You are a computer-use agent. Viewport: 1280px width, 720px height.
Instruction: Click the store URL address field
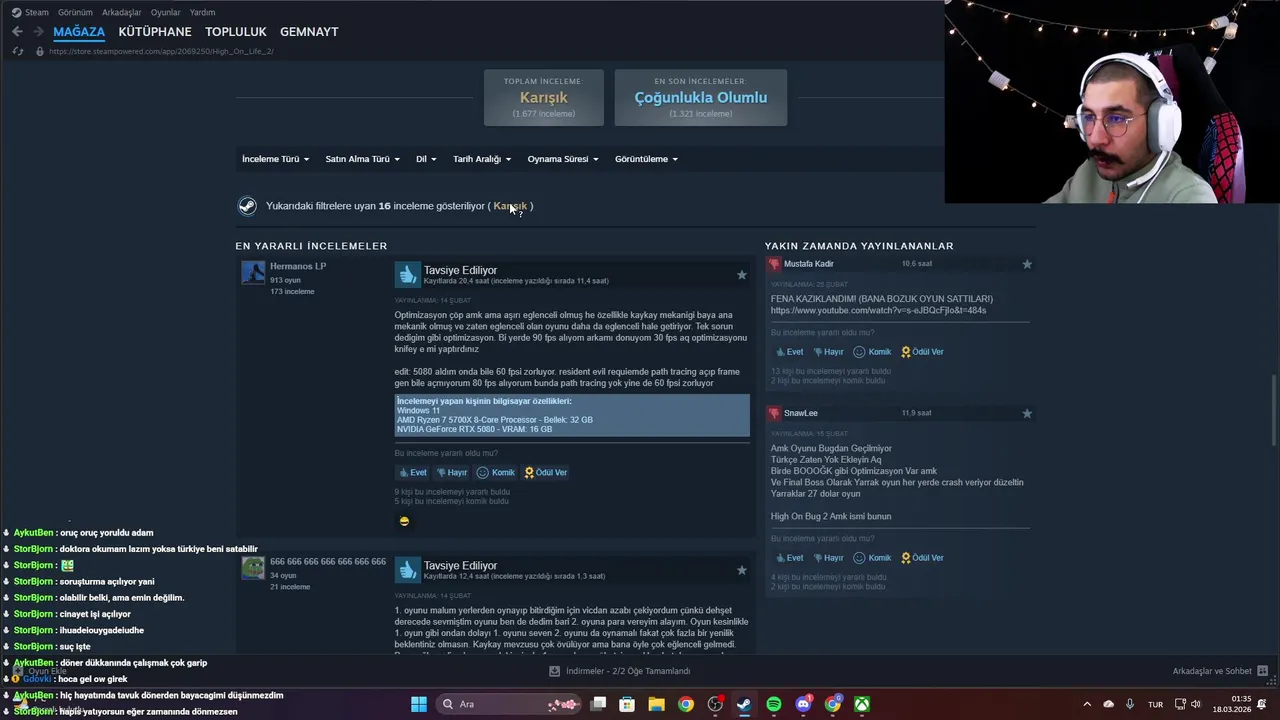tap(160, 51)
